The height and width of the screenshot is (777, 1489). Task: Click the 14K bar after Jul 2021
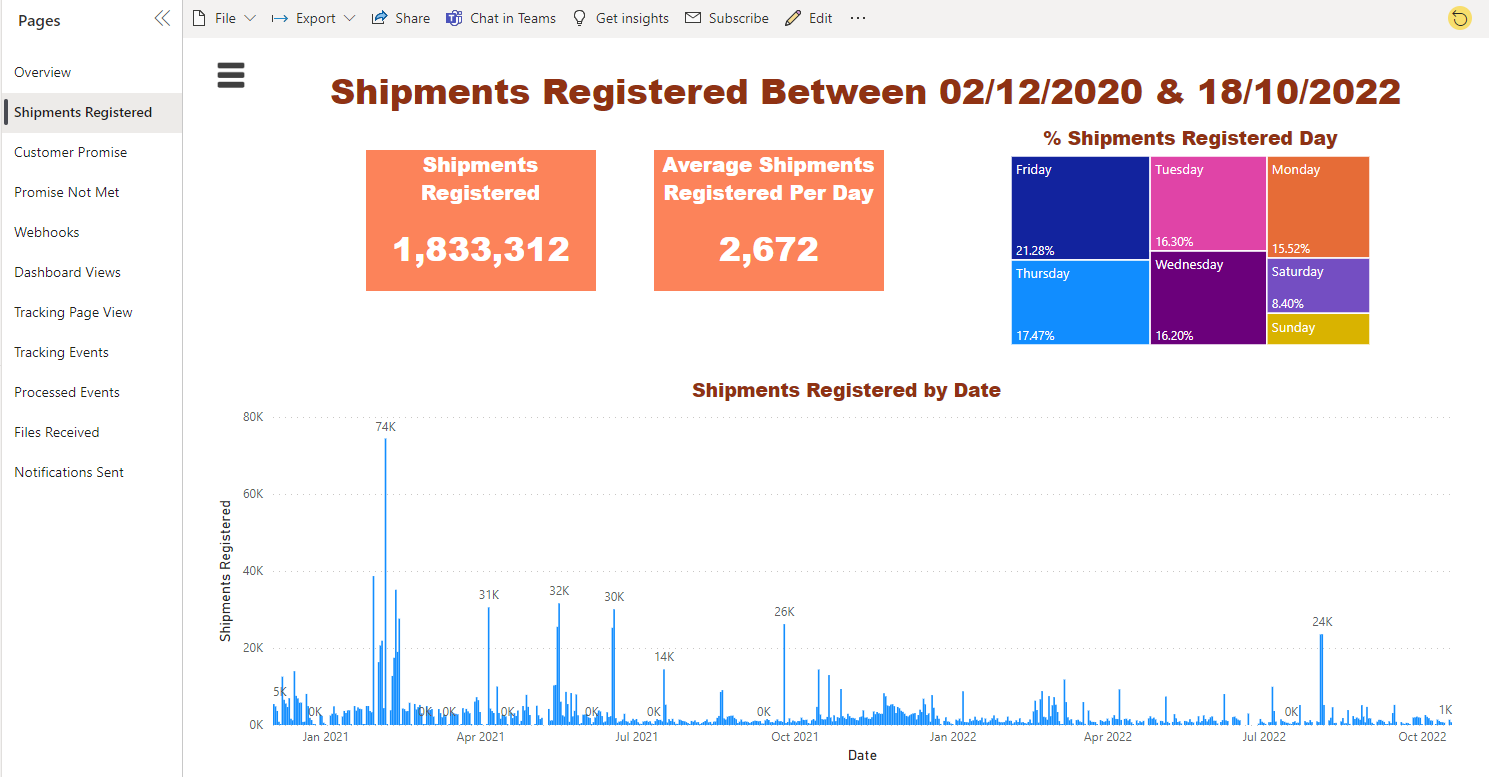click(663, 697)
